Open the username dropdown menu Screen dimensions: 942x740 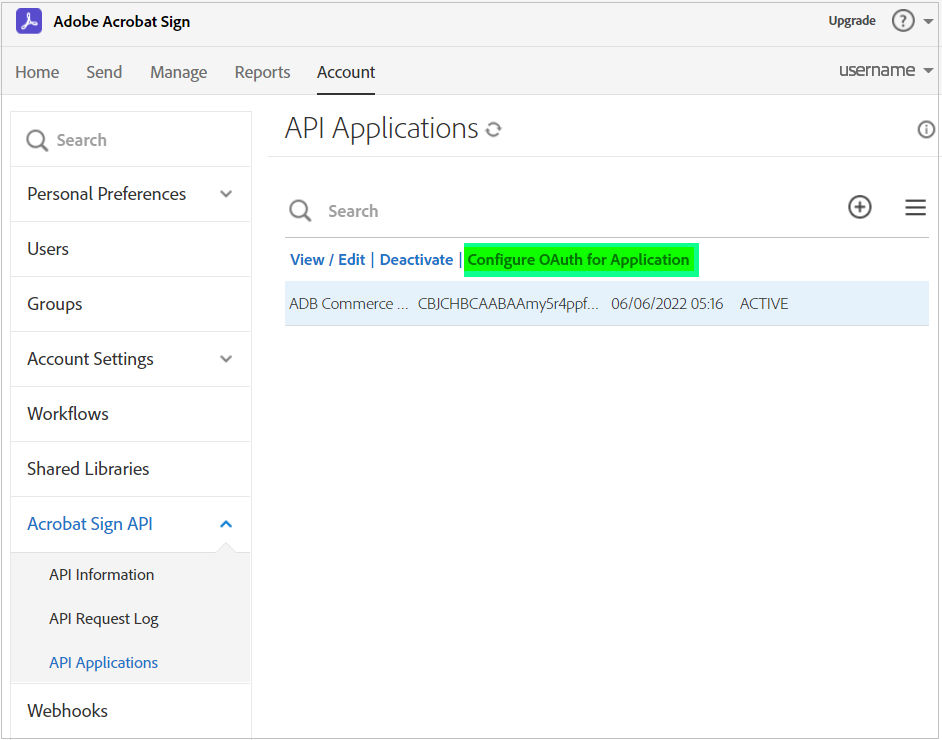[x=886, y=70]
